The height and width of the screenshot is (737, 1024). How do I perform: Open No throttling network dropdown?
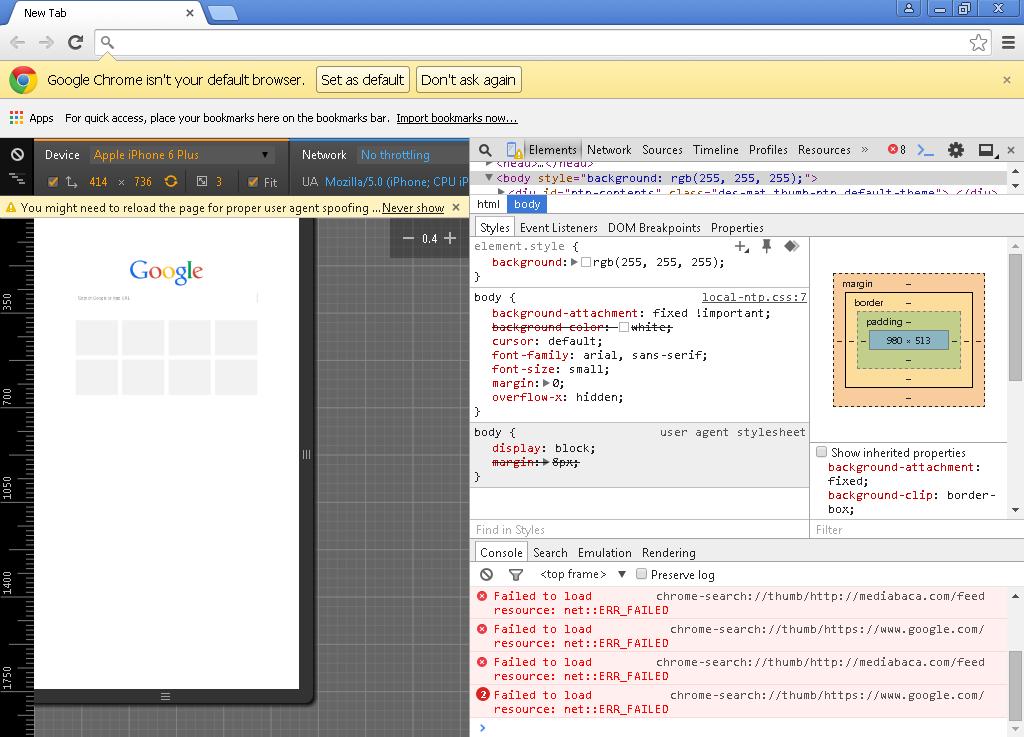click(396, 155)
